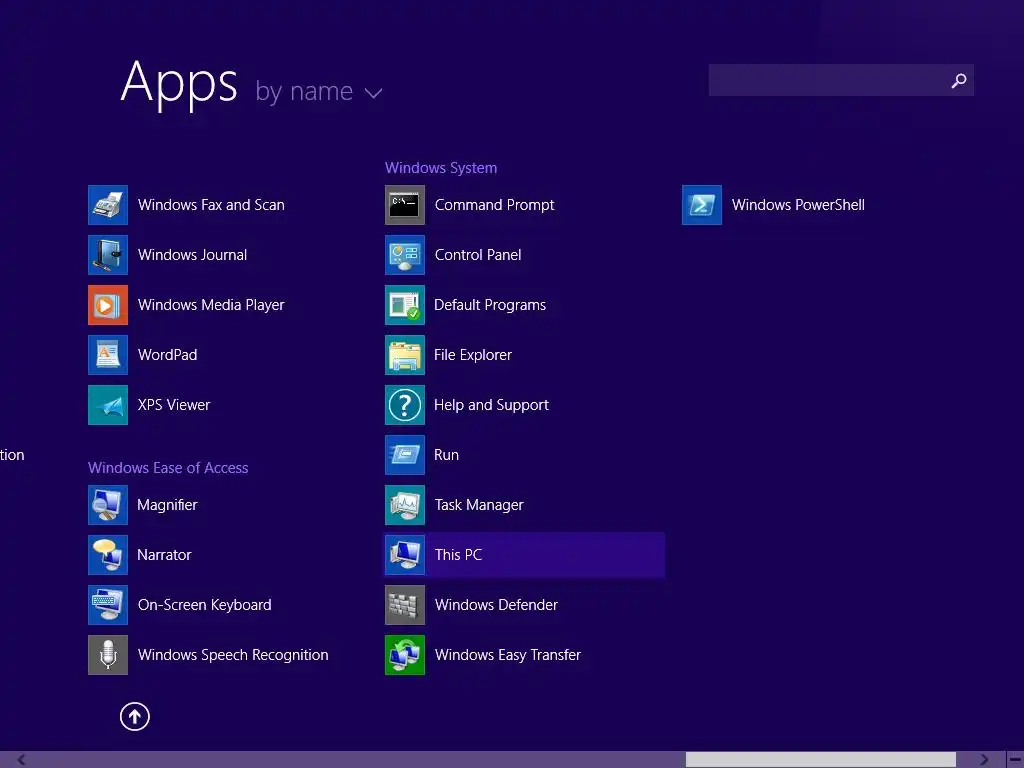Click the 'Default Programs' text label
The height and width of the screenshot is (768, 1024).
[x=490, y=305]
